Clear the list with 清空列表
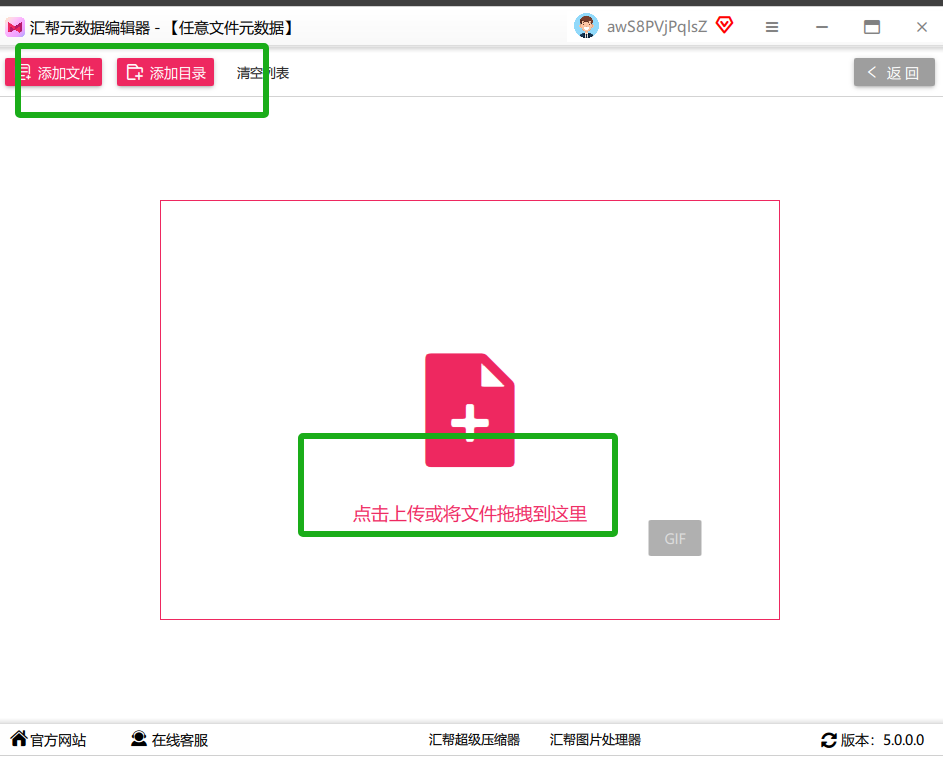 pyautogui.click(x=263, y=73)
